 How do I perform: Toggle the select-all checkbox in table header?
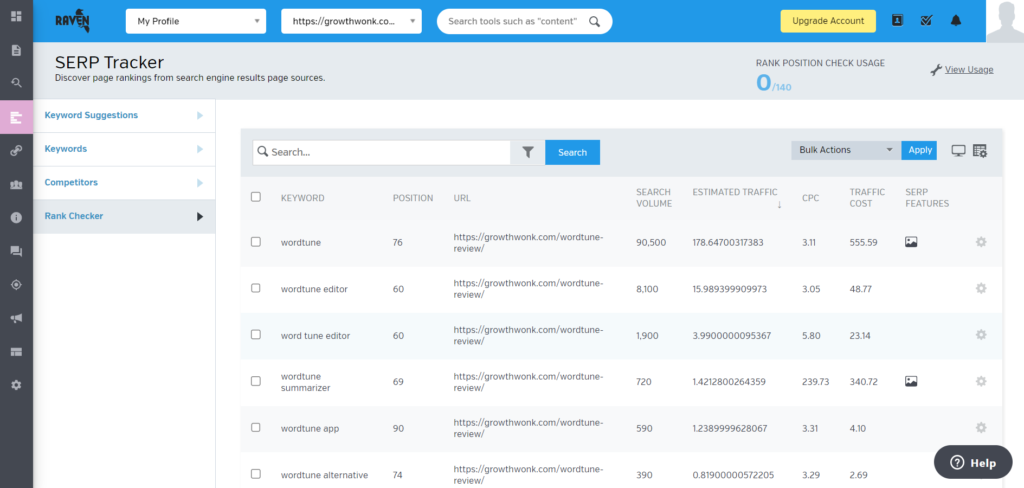pyautogui.click(x=256, y=197)
